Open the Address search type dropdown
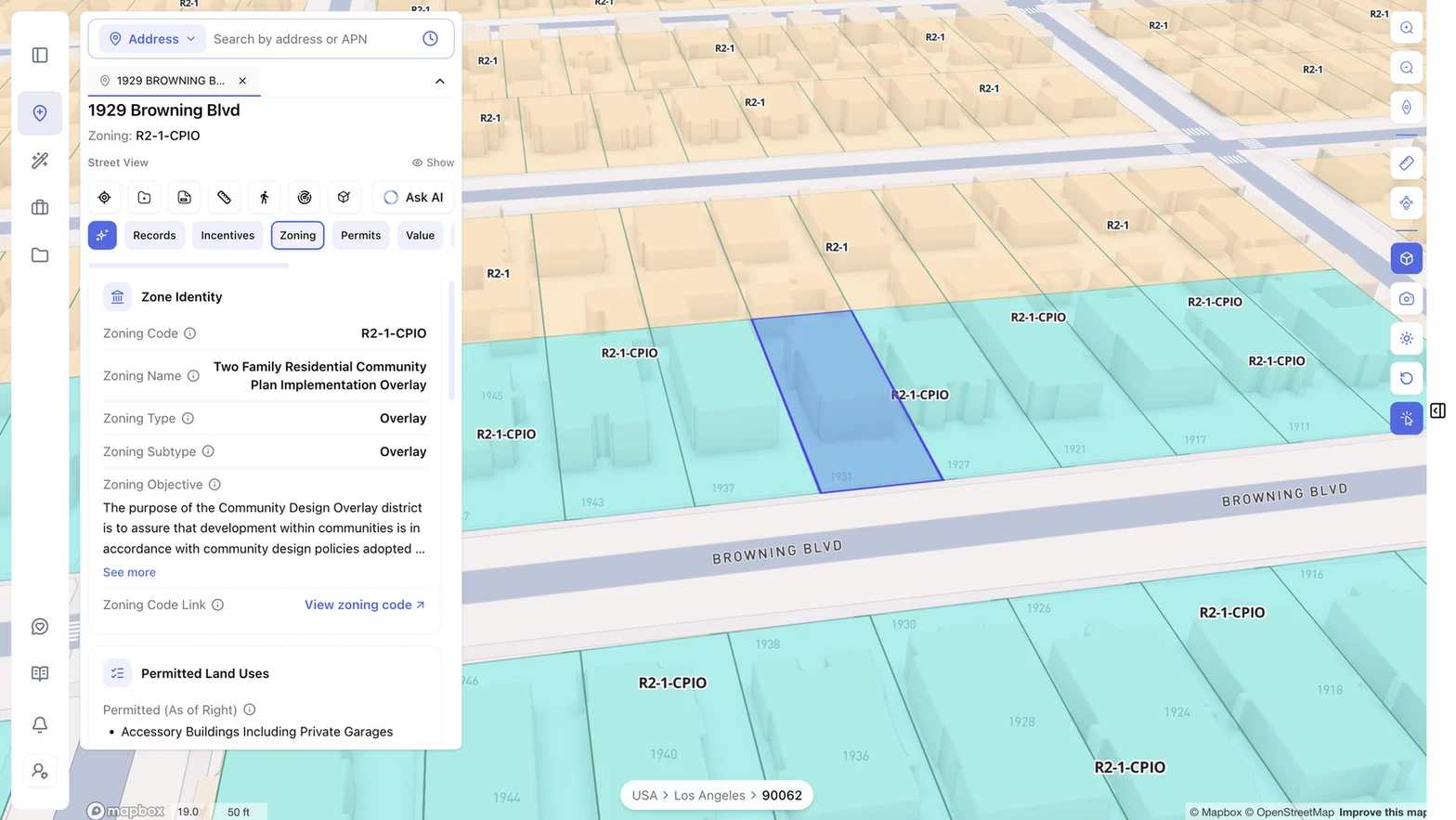Image resolution: width=1456 pixels, height=820 pixels. click(x=152, y=39)
